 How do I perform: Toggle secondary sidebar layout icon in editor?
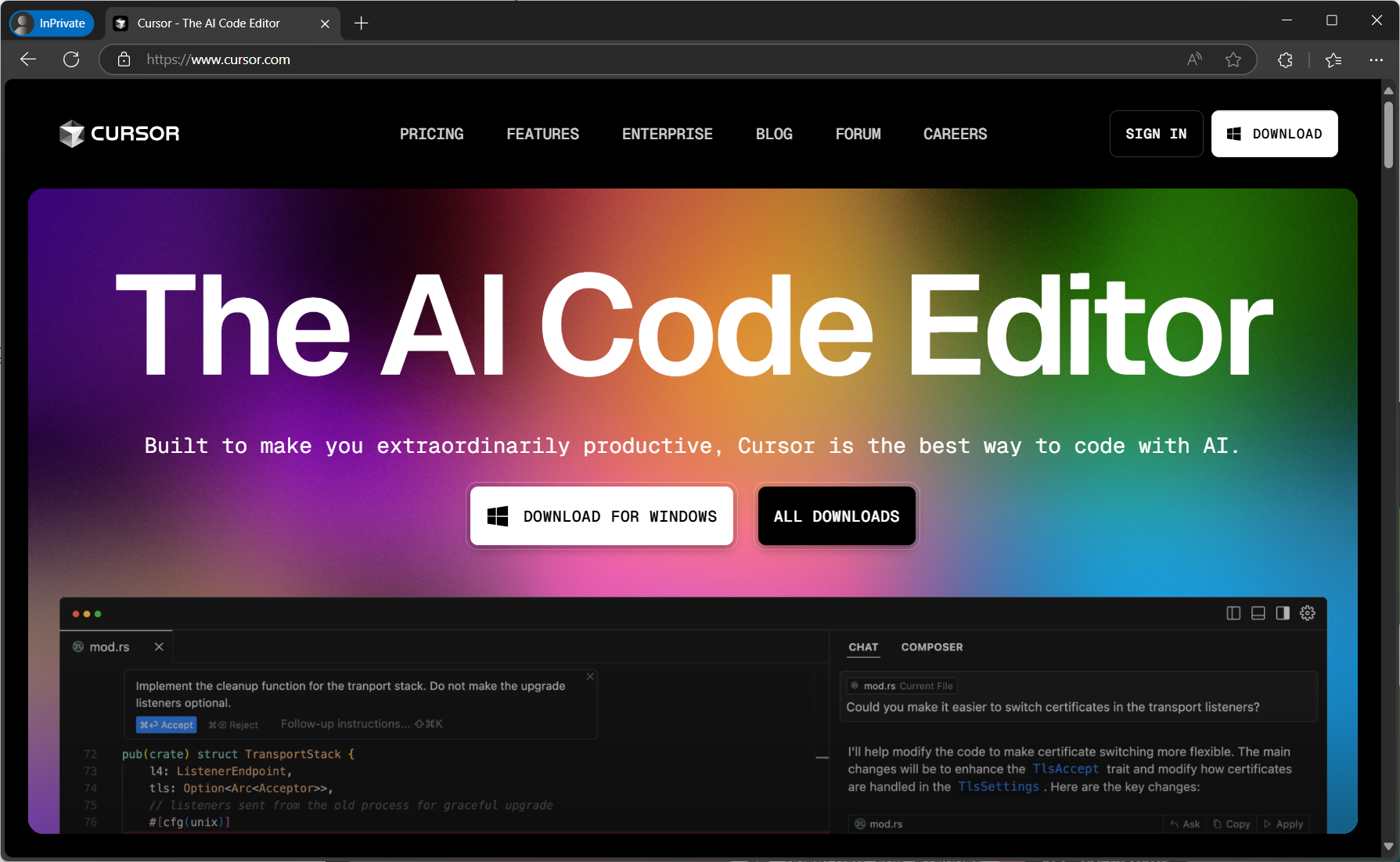coord(1283,613)
